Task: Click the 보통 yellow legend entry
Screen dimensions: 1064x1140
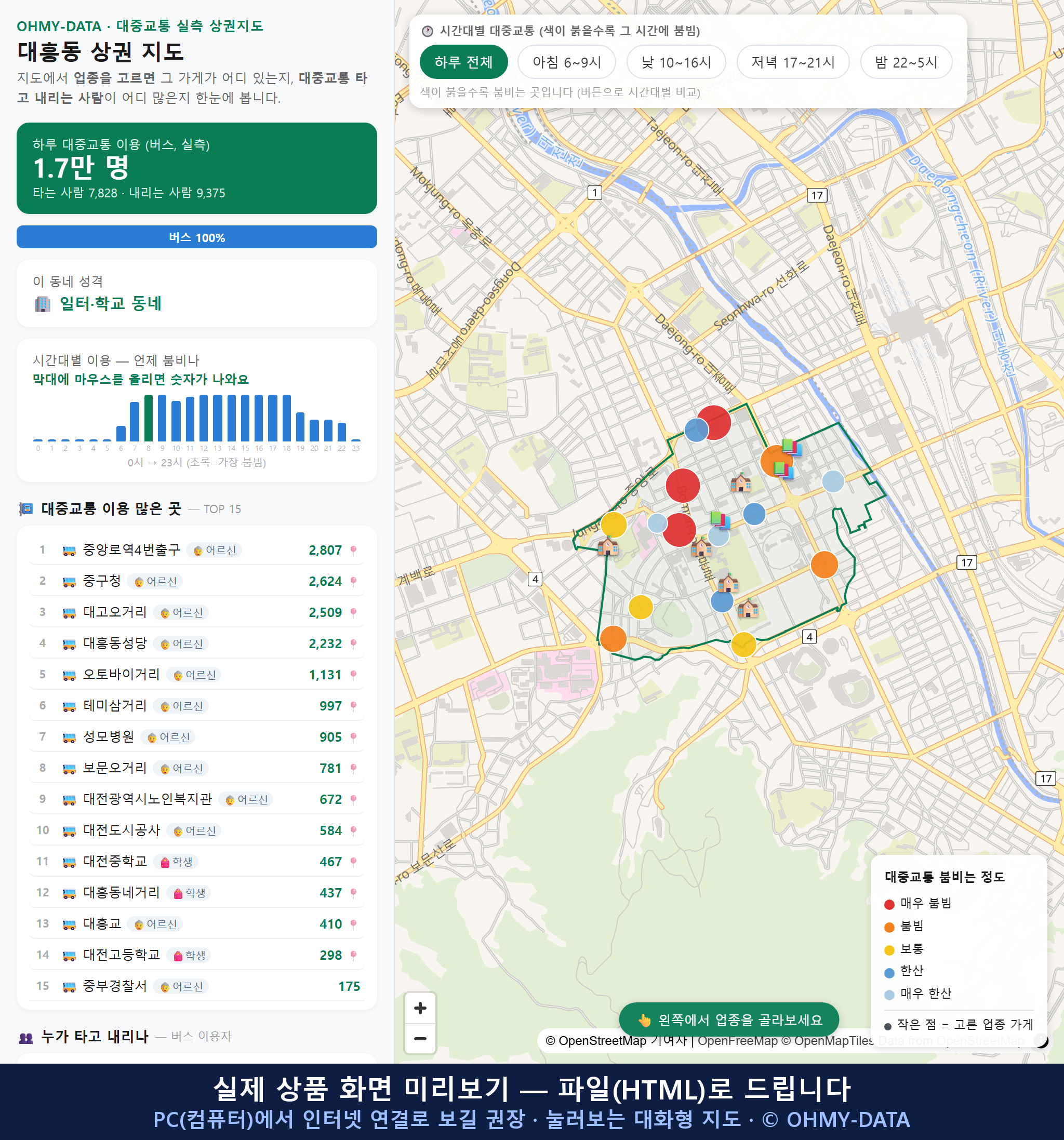Action: click(x=904, y=949)
